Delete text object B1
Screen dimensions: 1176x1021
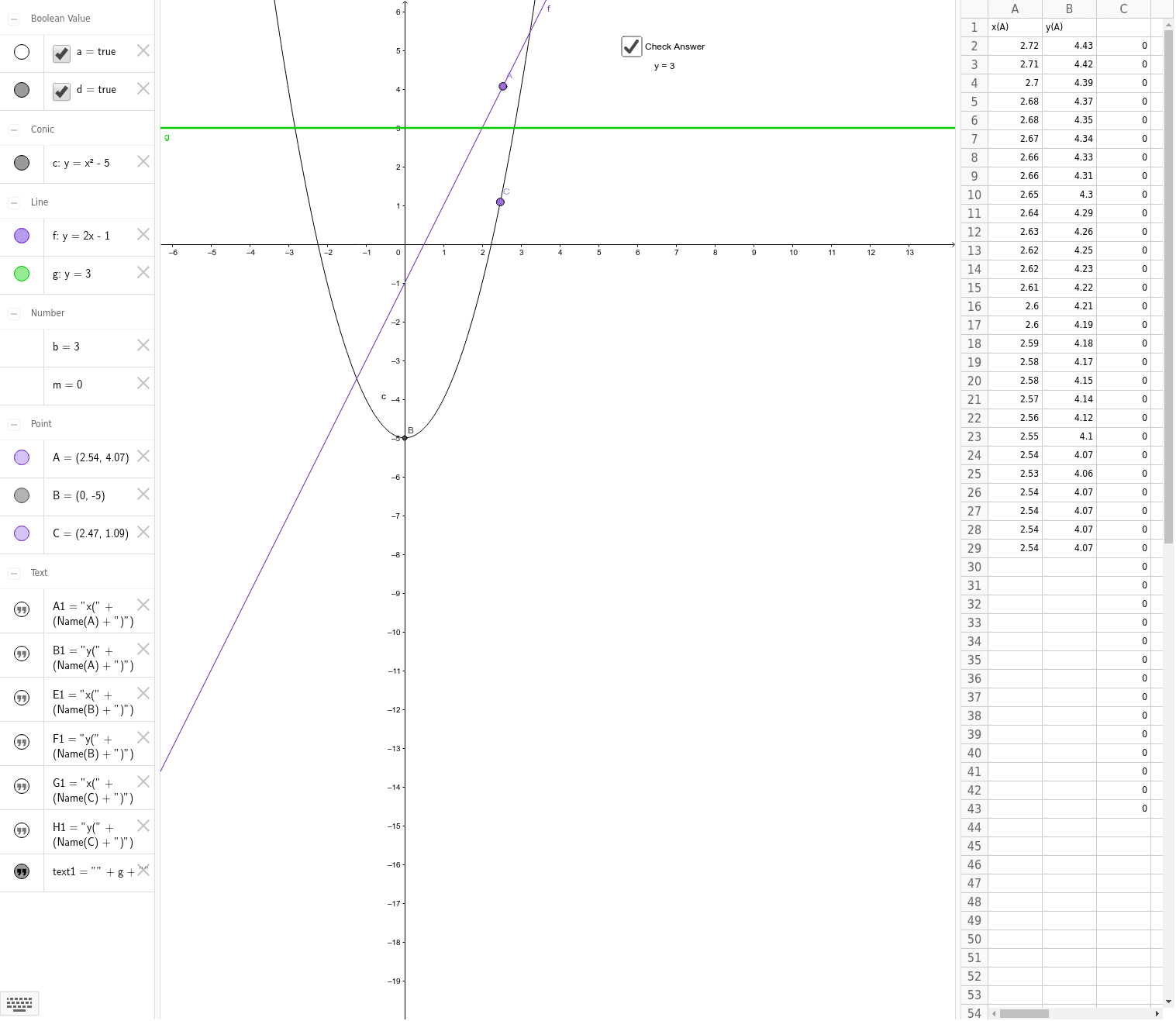click(143, 649)
